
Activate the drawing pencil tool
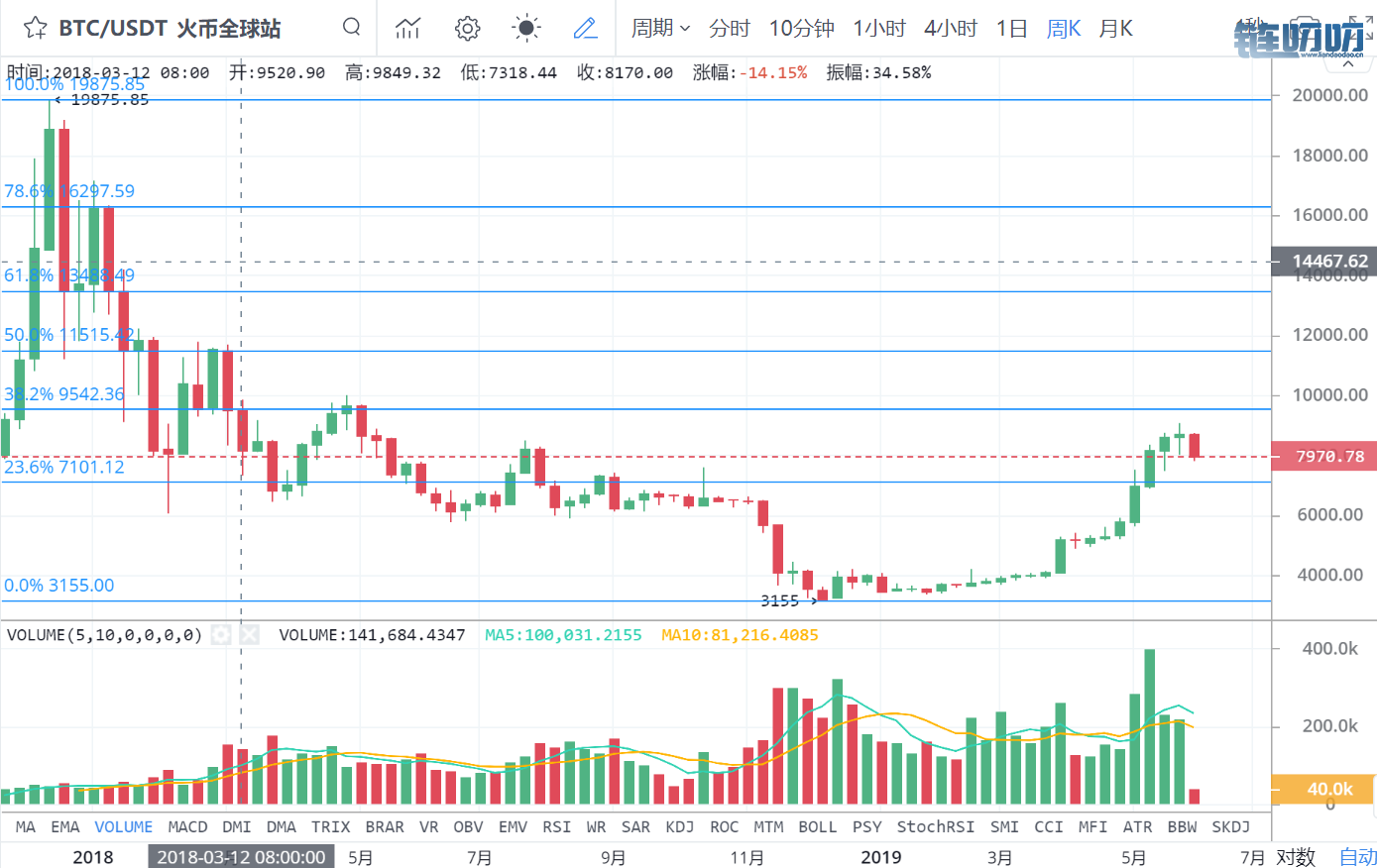tap(586, 28)
